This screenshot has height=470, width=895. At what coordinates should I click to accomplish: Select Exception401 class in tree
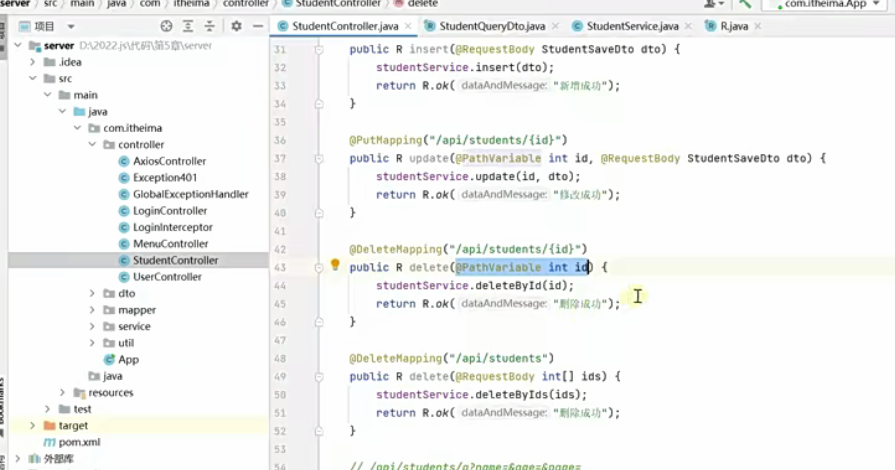click(x=165, y=178)
